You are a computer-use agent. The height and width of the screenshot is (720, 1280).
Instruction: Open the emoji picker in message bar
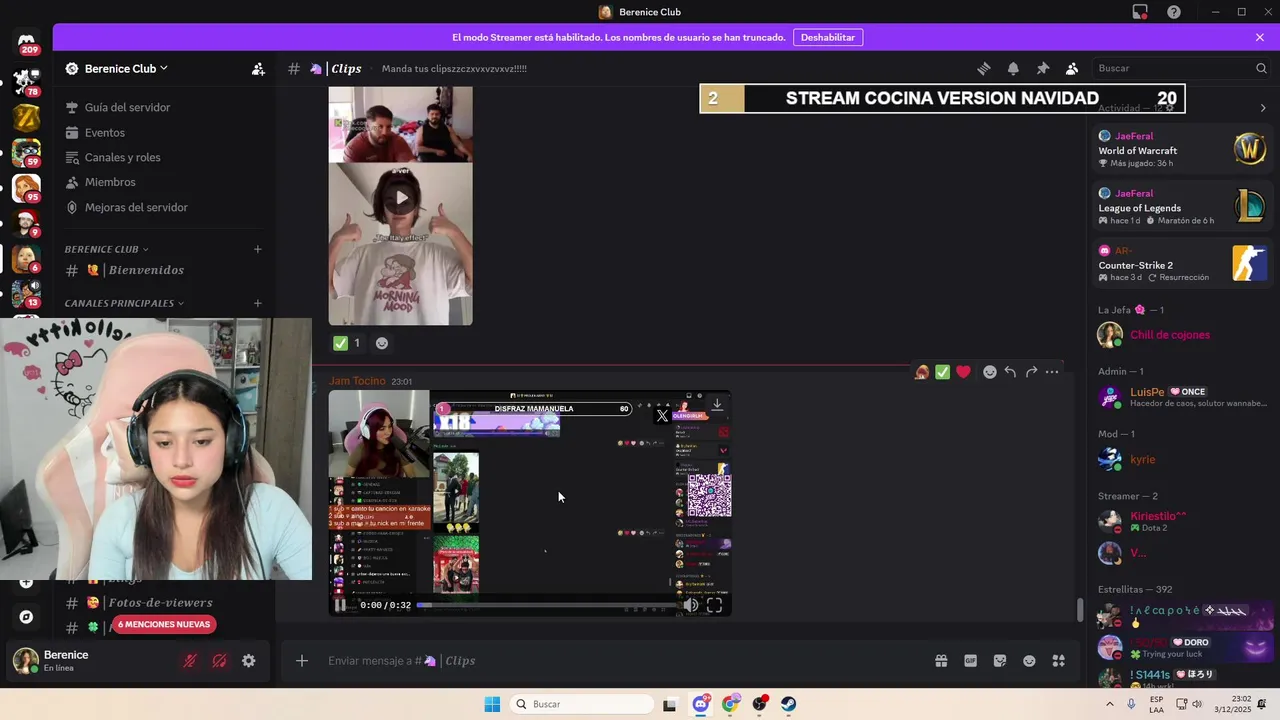[1029, 661]
